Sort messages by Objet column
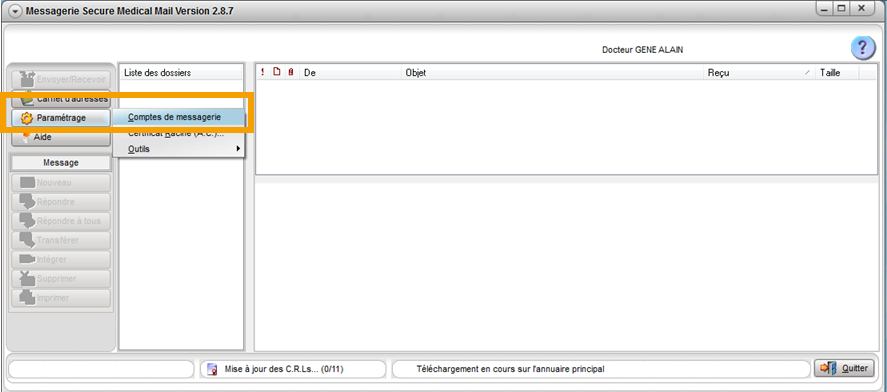Viewport: 887px width, 392px height. point(552,72)
